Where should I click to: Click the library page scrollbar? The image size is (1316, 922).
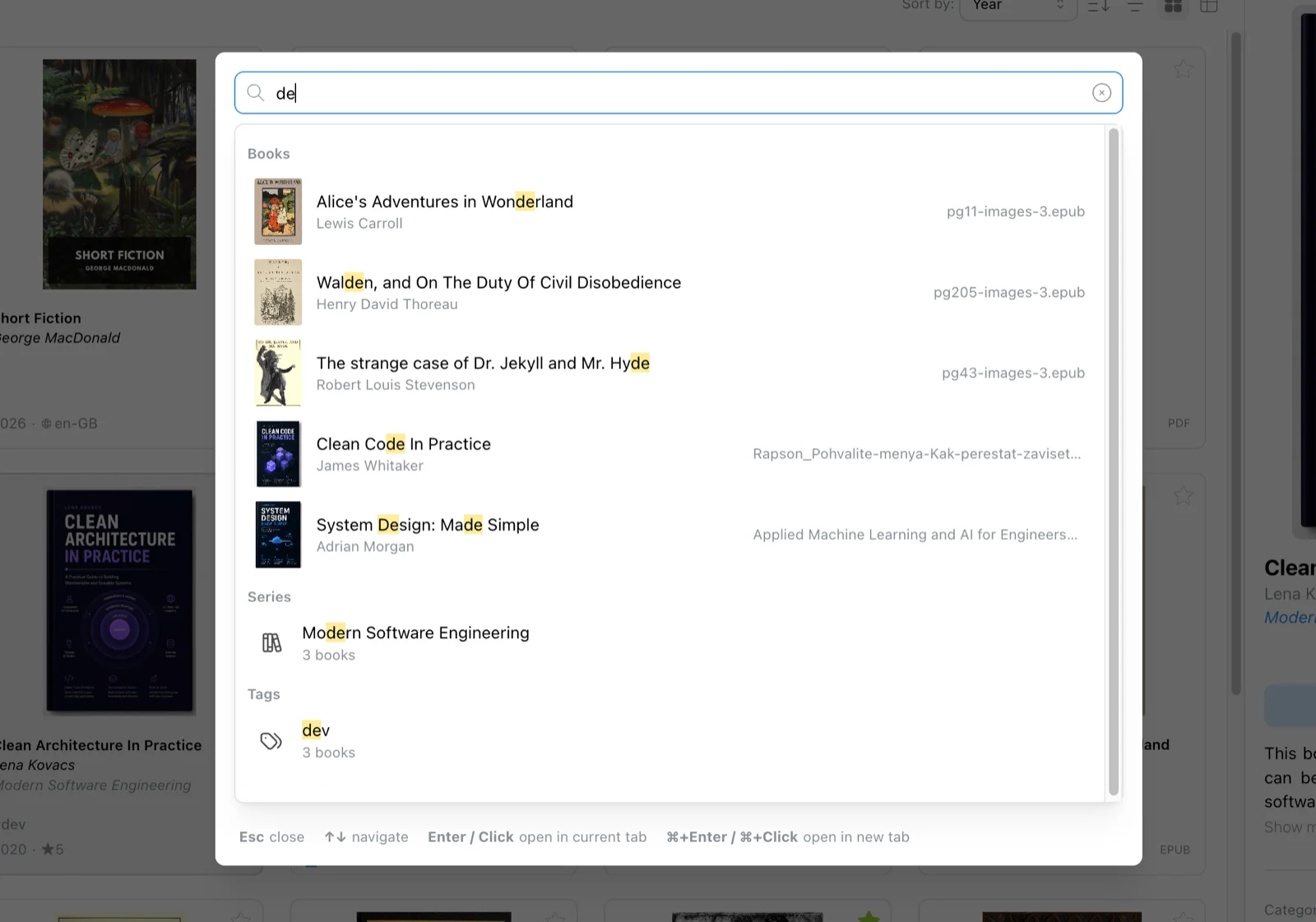pyautogui.click(x=1235, y=364)
